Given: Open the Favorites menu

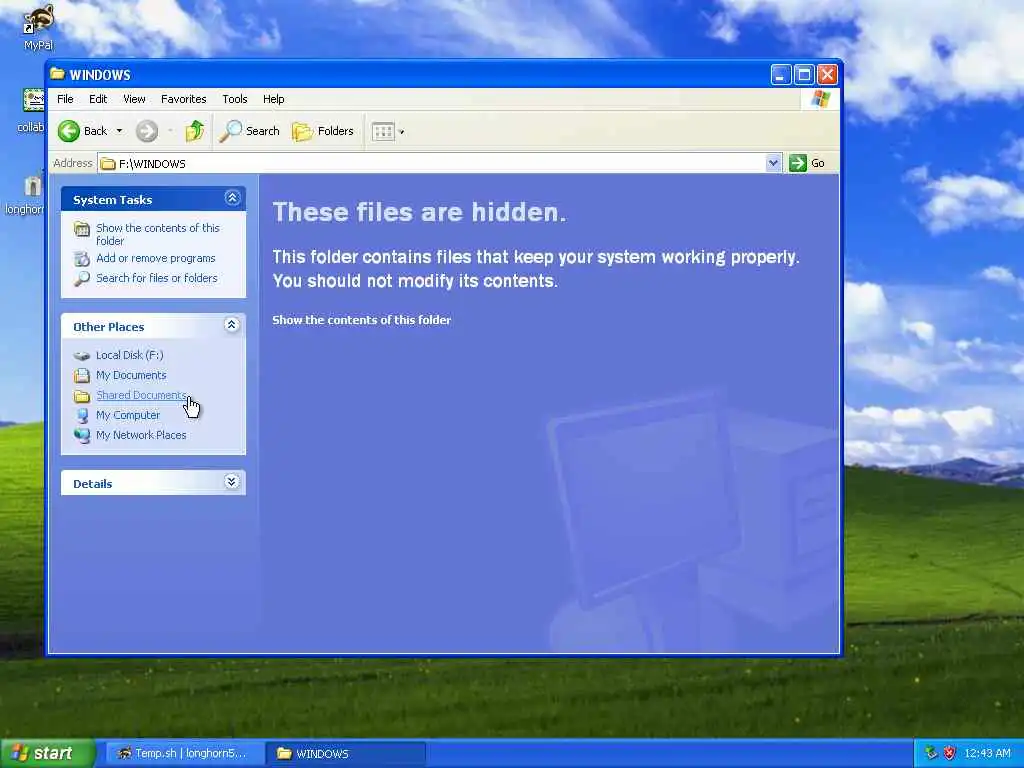Looking at the screenshot, I should pyautogui.click(x=184, y=99).
